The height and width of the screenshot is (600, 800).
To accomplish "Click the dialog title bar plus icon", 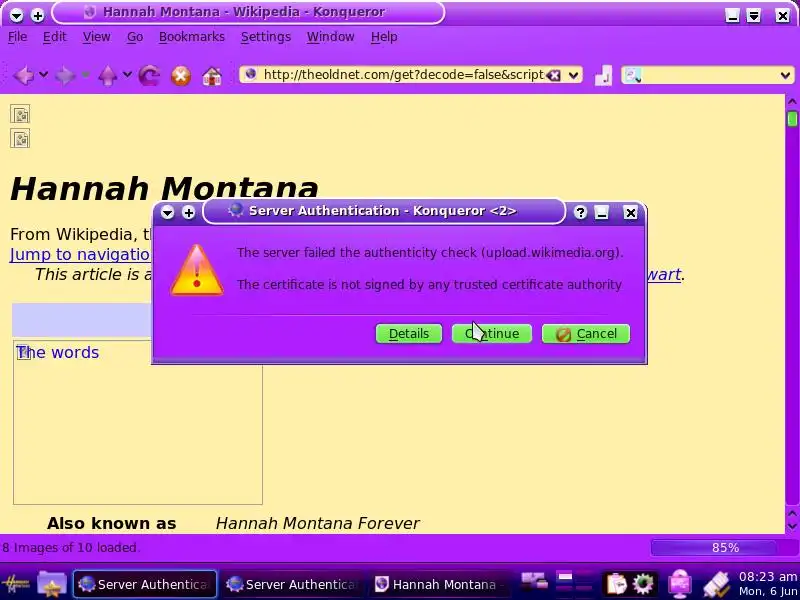I will 188,212.
